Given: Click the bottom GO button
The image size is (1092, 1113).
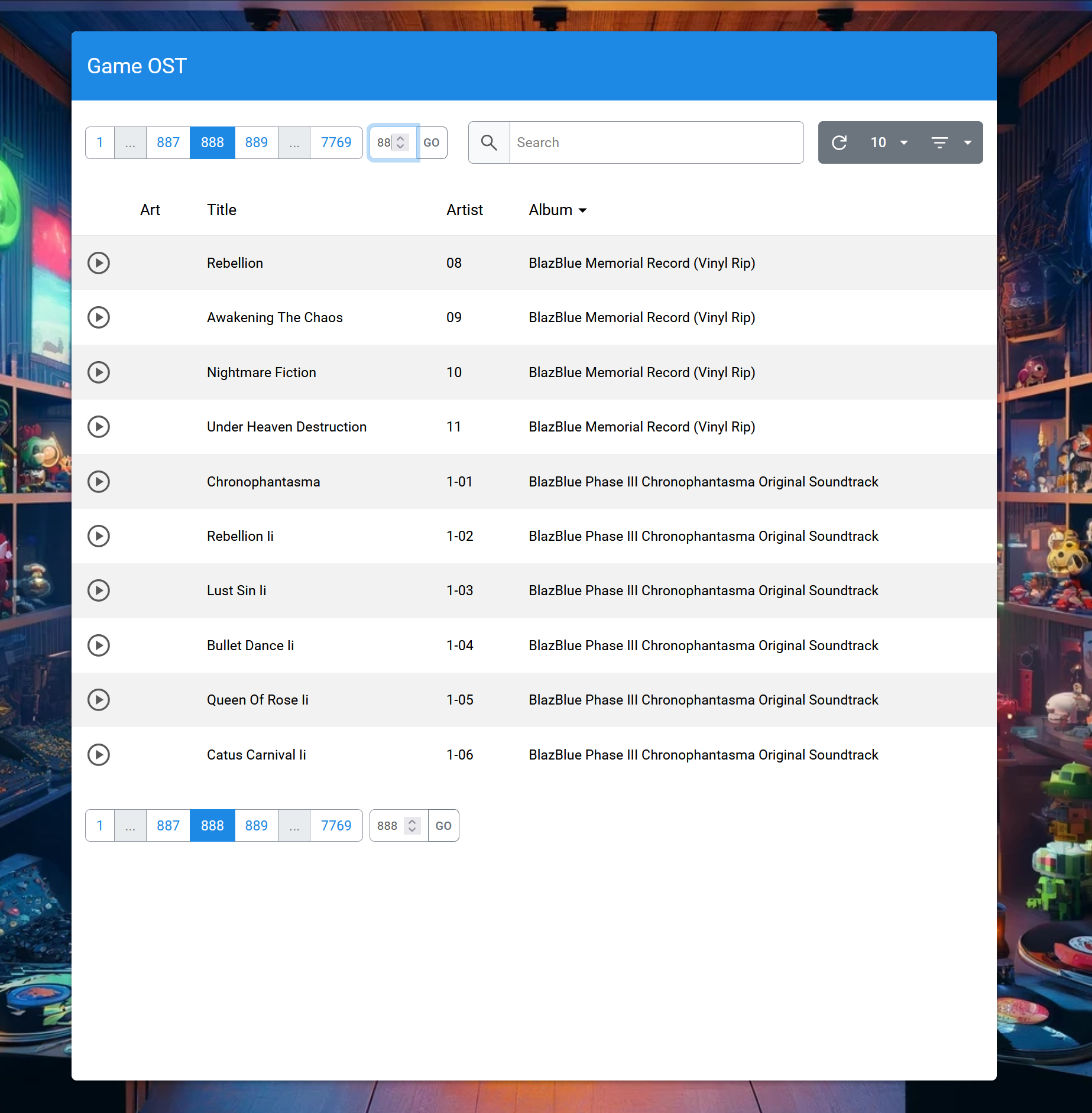Looking at the screenshot, I should click(x=443, y=826).
